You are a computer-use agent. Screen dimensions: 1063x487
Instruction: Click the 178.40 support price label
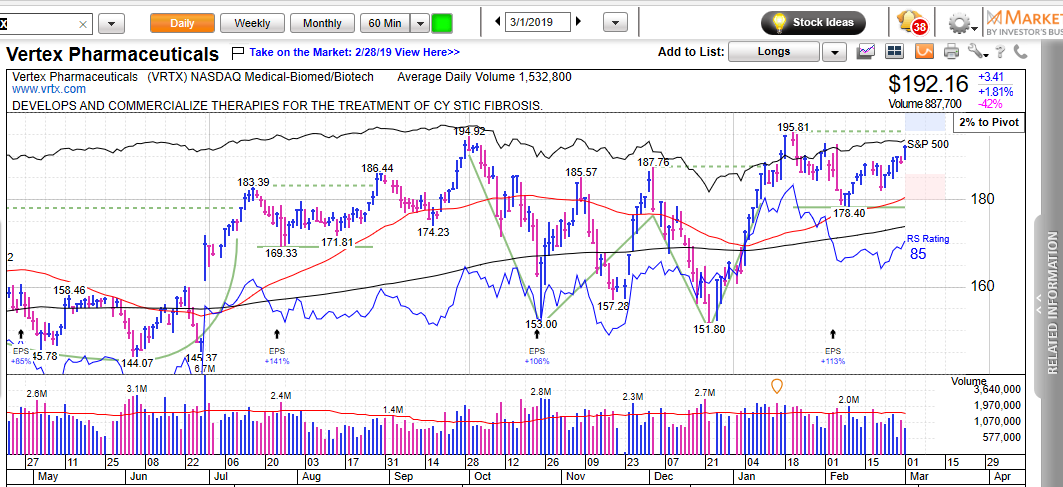point(849,213)
